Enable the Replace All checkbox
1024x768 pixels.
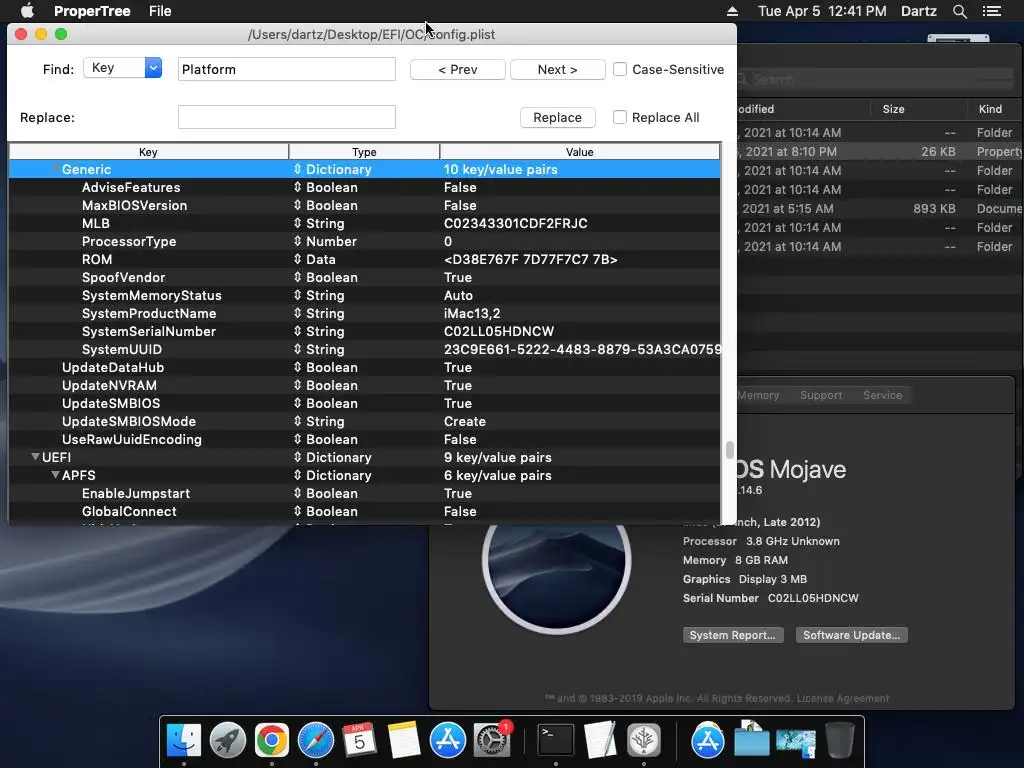[620, 117]
